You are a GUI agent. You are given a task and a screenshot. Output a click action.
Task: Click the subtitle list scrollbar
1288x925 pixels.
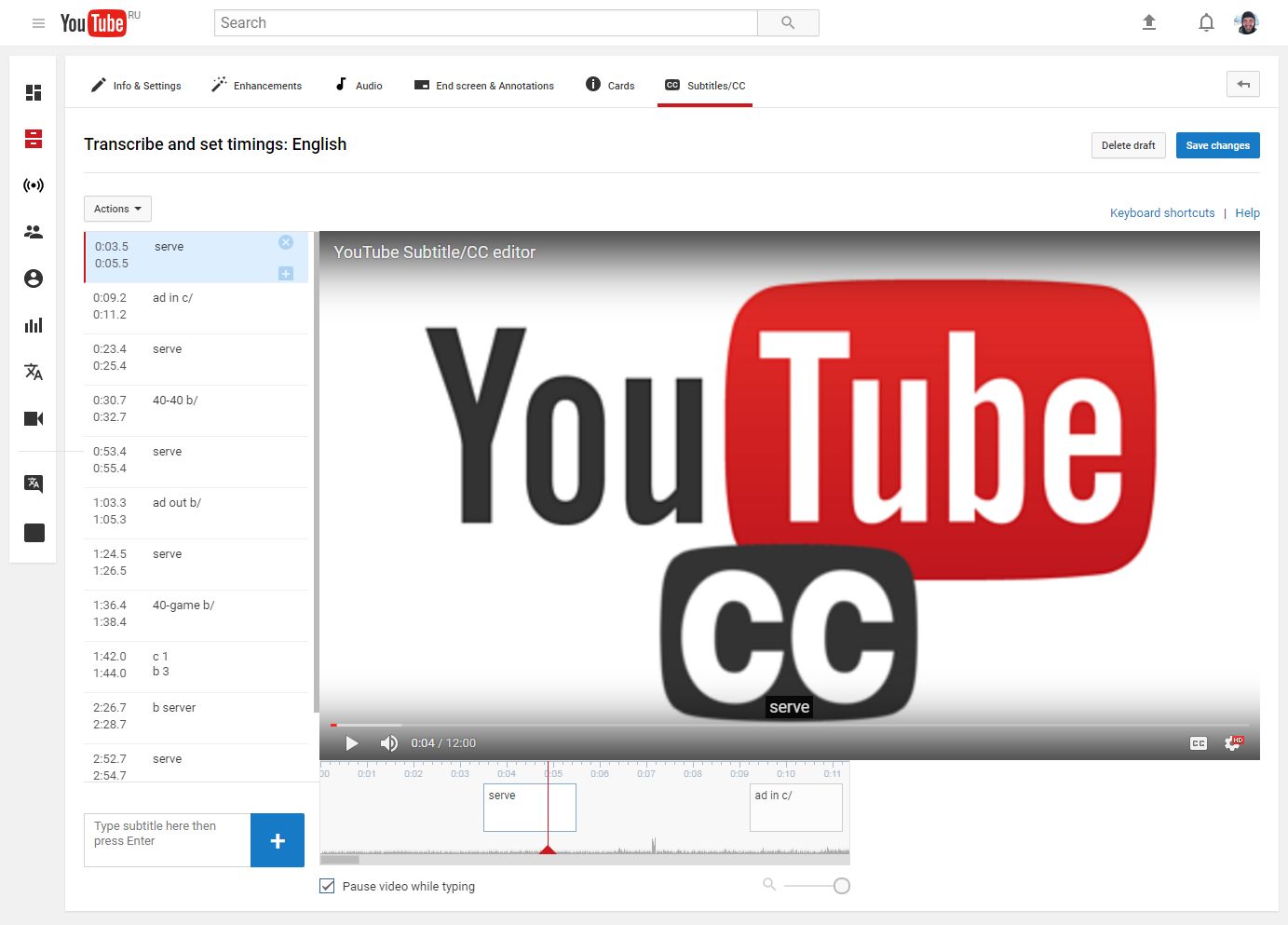pyautogui.click(x=317, y=472)
